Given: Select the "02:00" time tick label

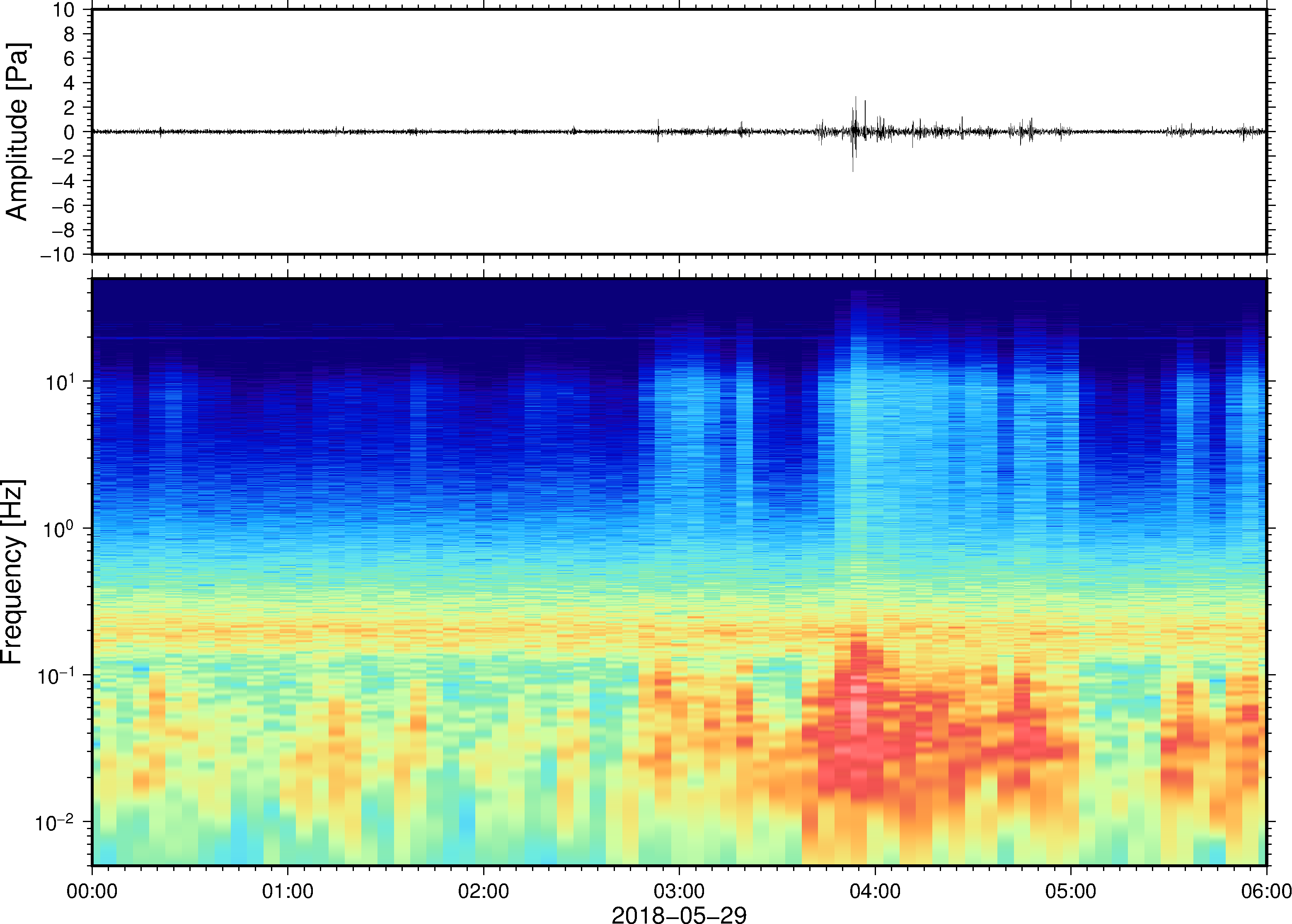Looking at the screenshot, I should click(x=484, y=890).
